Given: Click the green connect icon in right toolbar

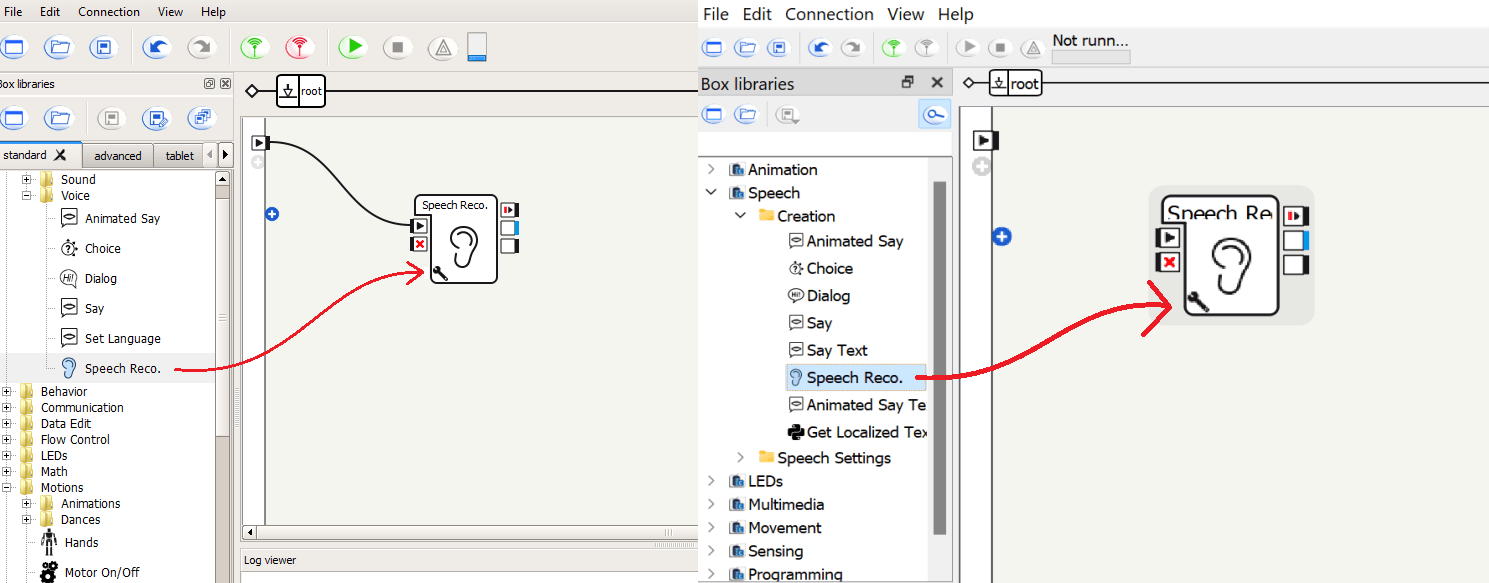Looking at the screenshot, I should [x=892, y=47].
